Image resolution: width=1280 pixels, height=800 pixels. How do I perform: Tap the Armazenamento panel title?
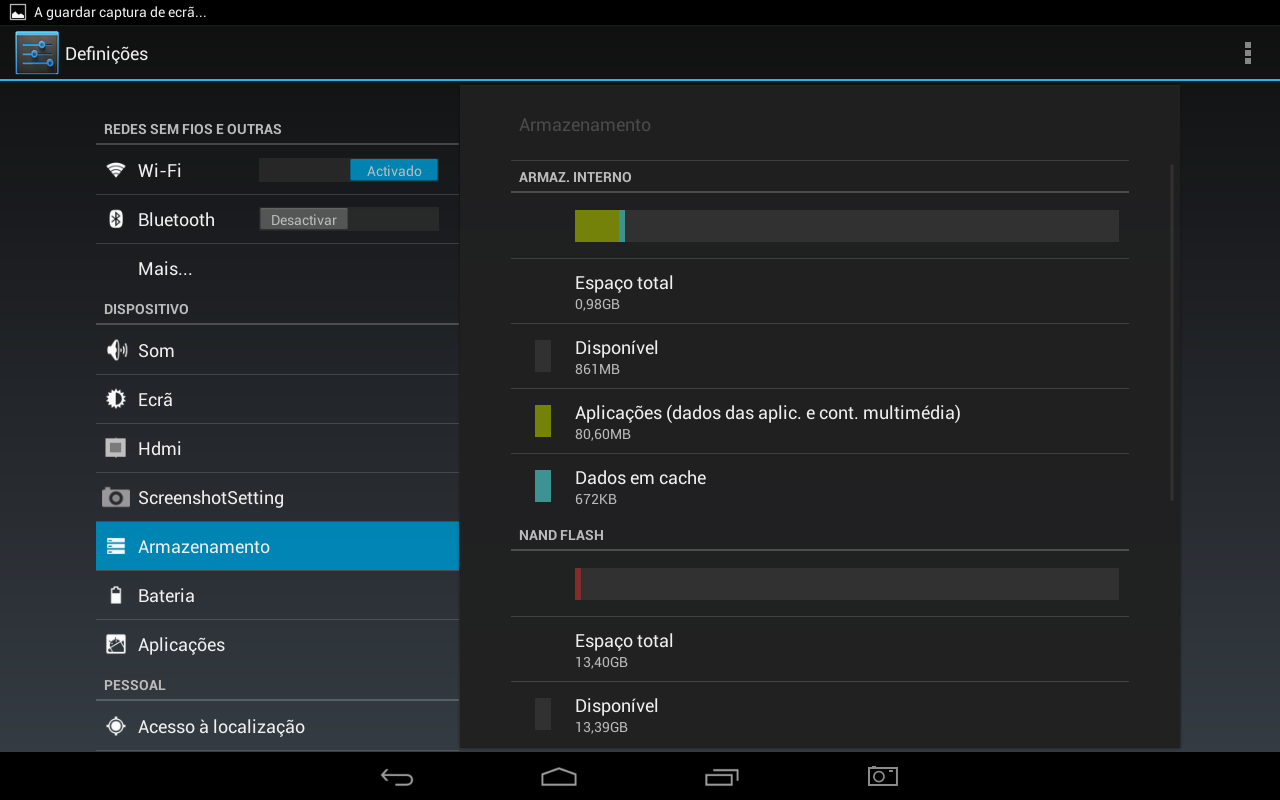[x=585, y=125]
